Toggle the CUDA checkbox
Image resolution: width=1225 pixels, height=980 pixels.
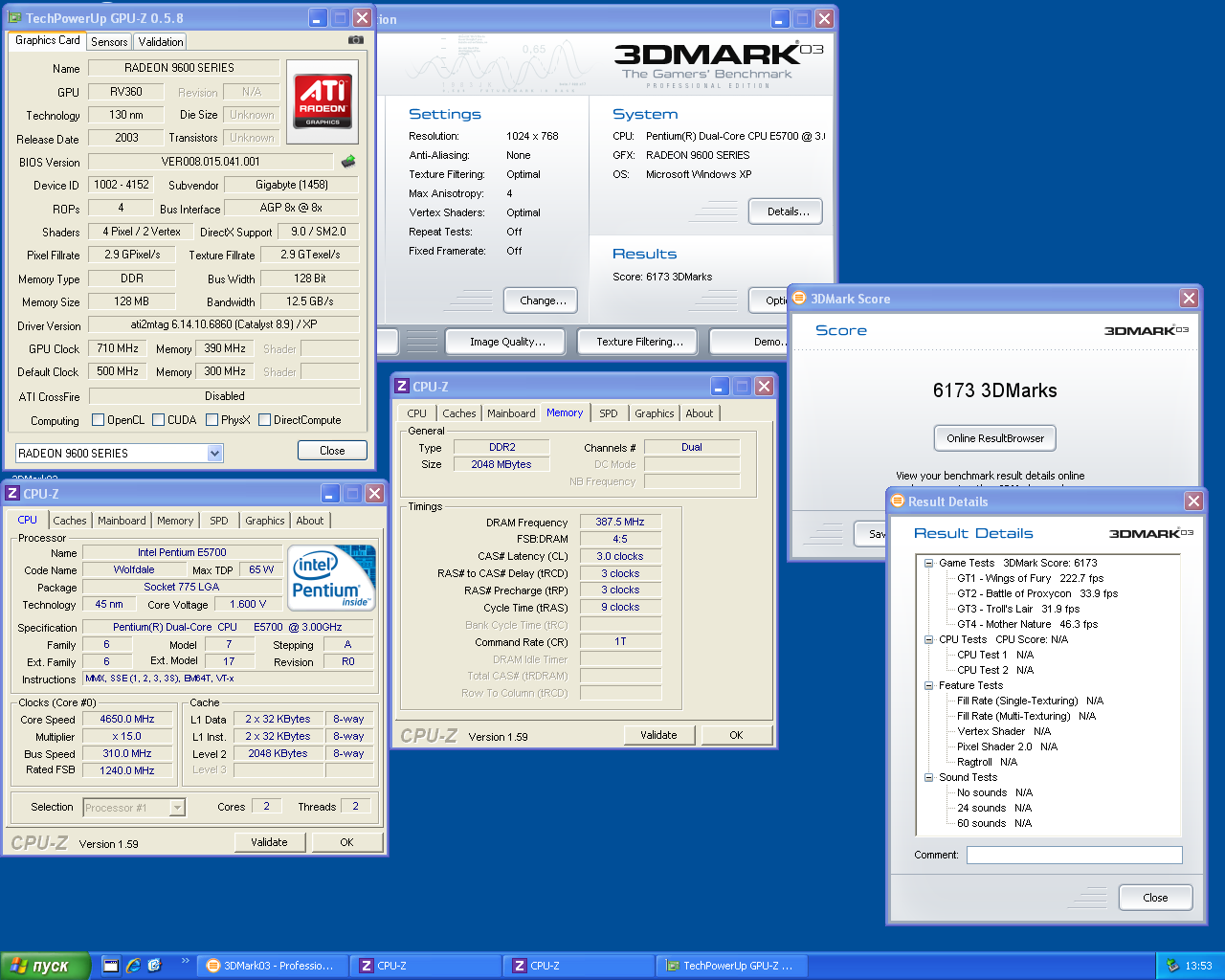[158, 419]
